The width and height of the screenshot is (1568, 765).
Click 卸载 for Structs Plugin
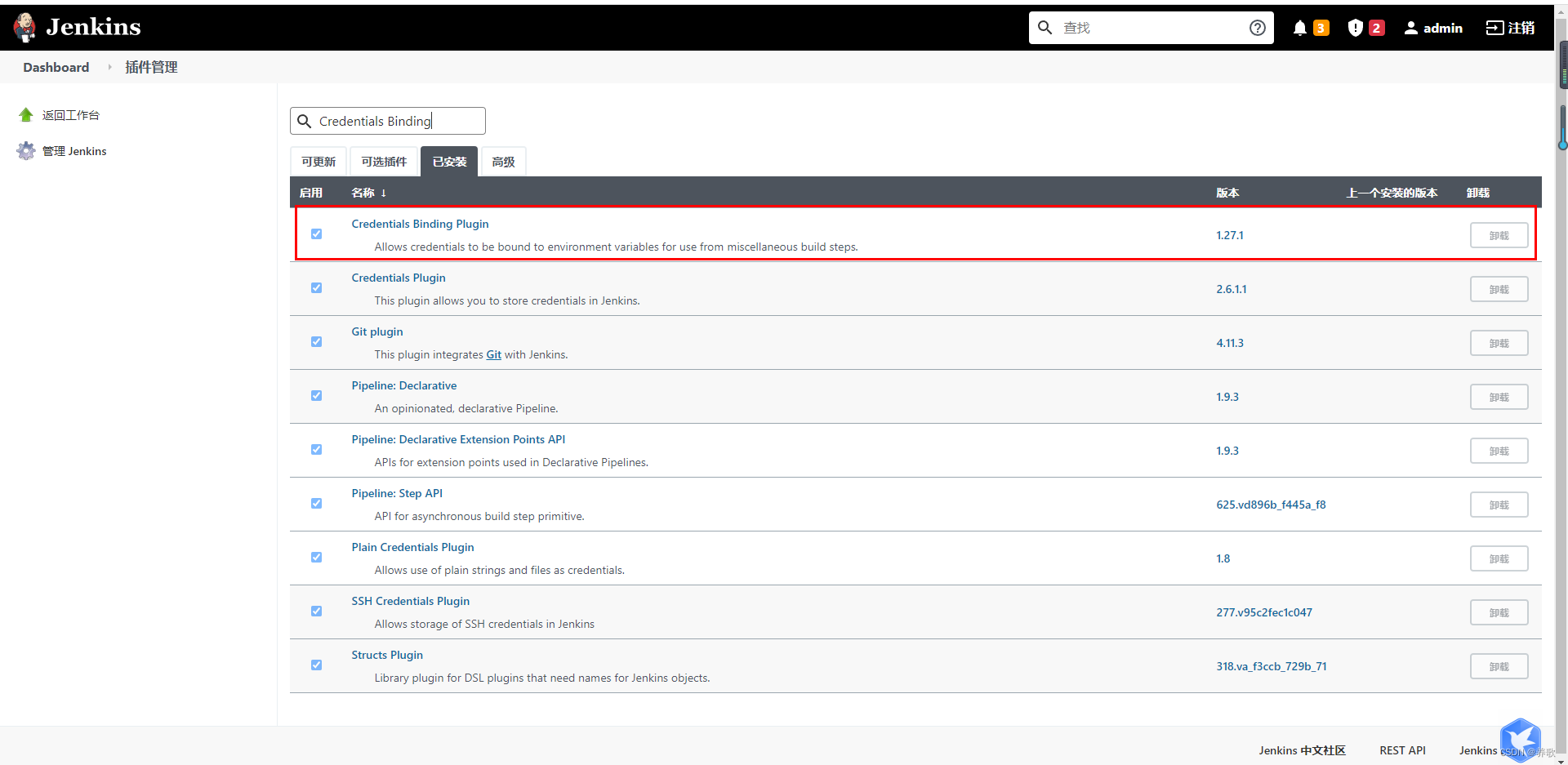(1499, 666)
